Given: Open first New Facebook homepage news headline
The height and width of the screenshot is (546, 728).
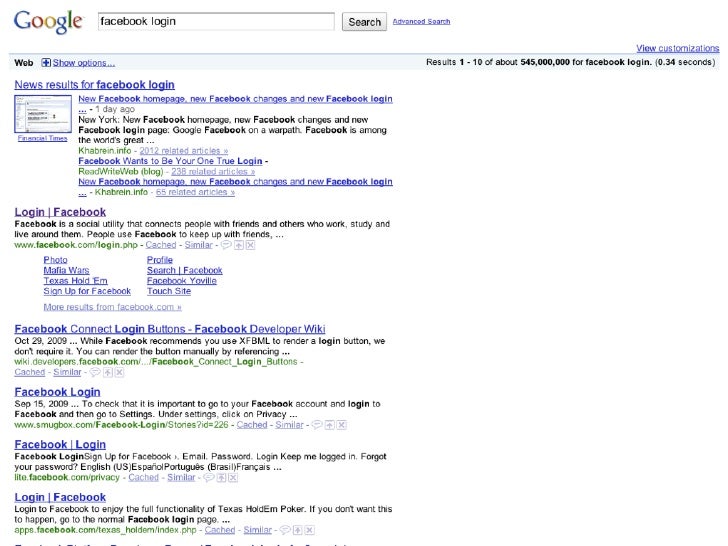Looking at the screenshot, I should 235,99.
